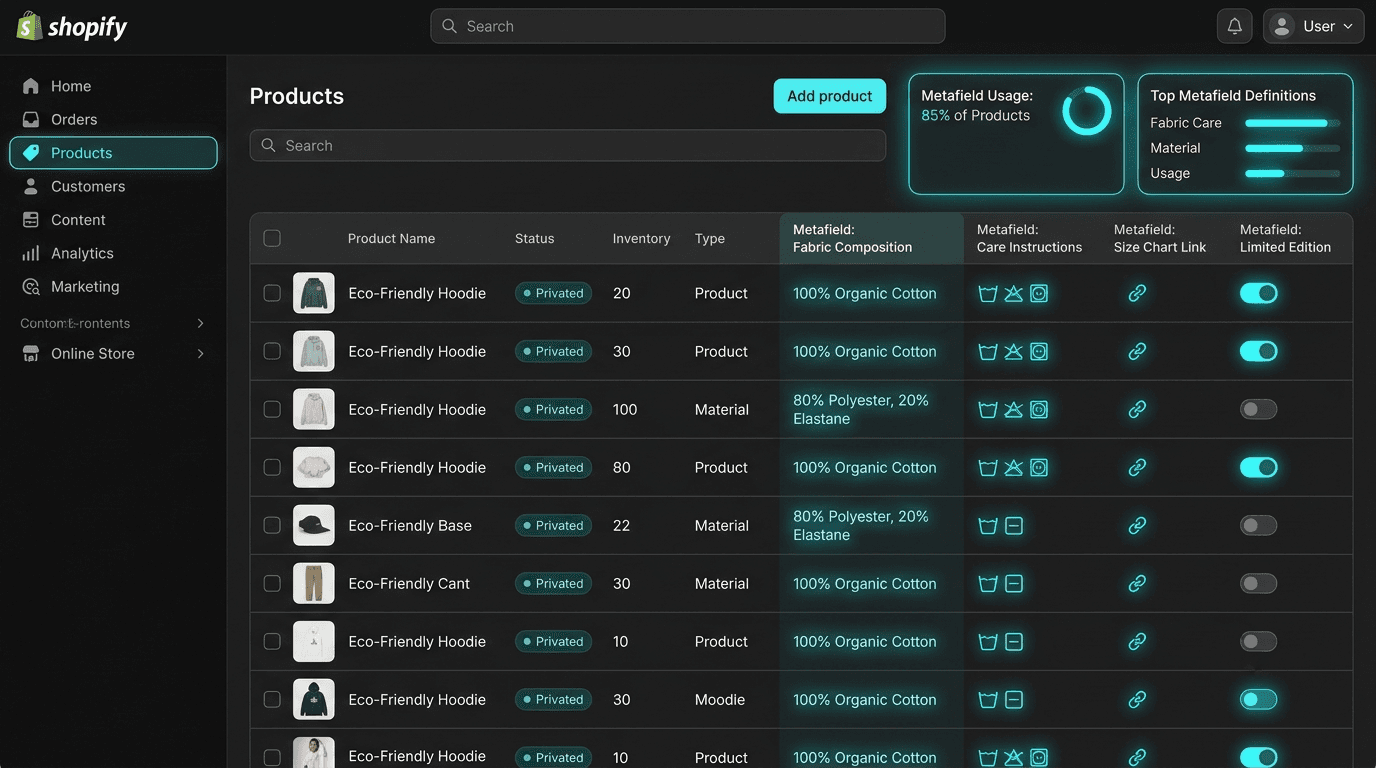Focus the top global Search field
This screenshot has height=768, width=1376.
point(688,26)
